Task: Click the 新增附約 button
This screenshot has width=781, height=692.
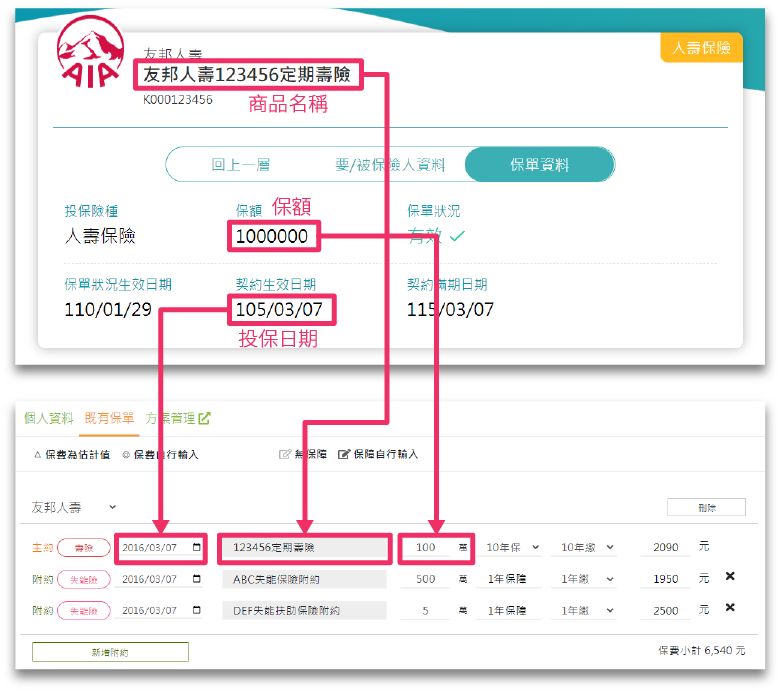Action: 110,652
